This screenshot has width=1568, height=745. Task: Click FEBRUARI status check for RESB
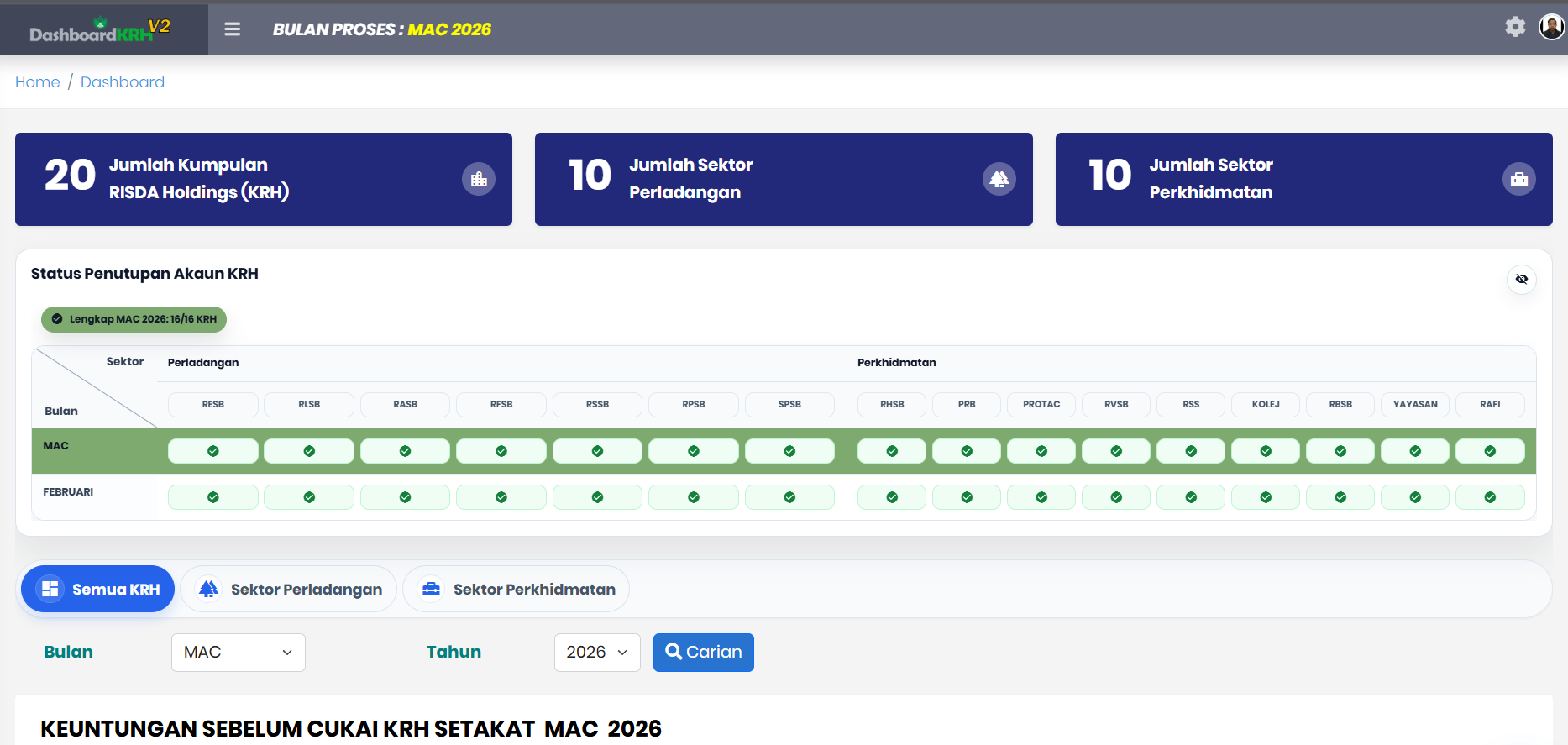tap(213, 497)
